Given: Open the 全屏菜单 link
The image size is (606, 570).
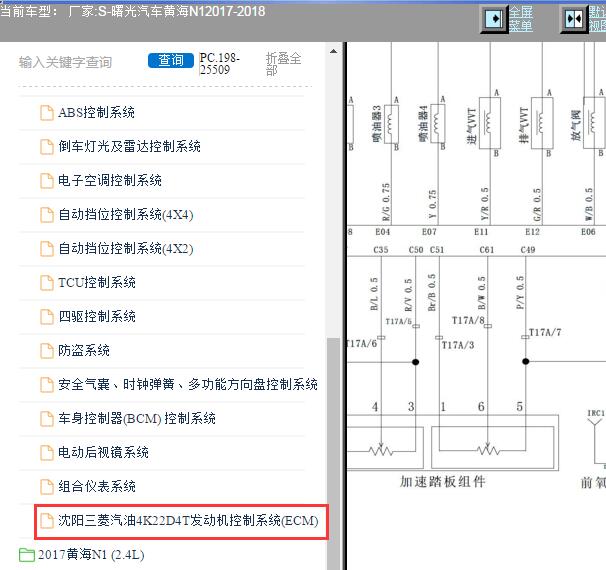Looking at the screenshot, I should 521,19.
